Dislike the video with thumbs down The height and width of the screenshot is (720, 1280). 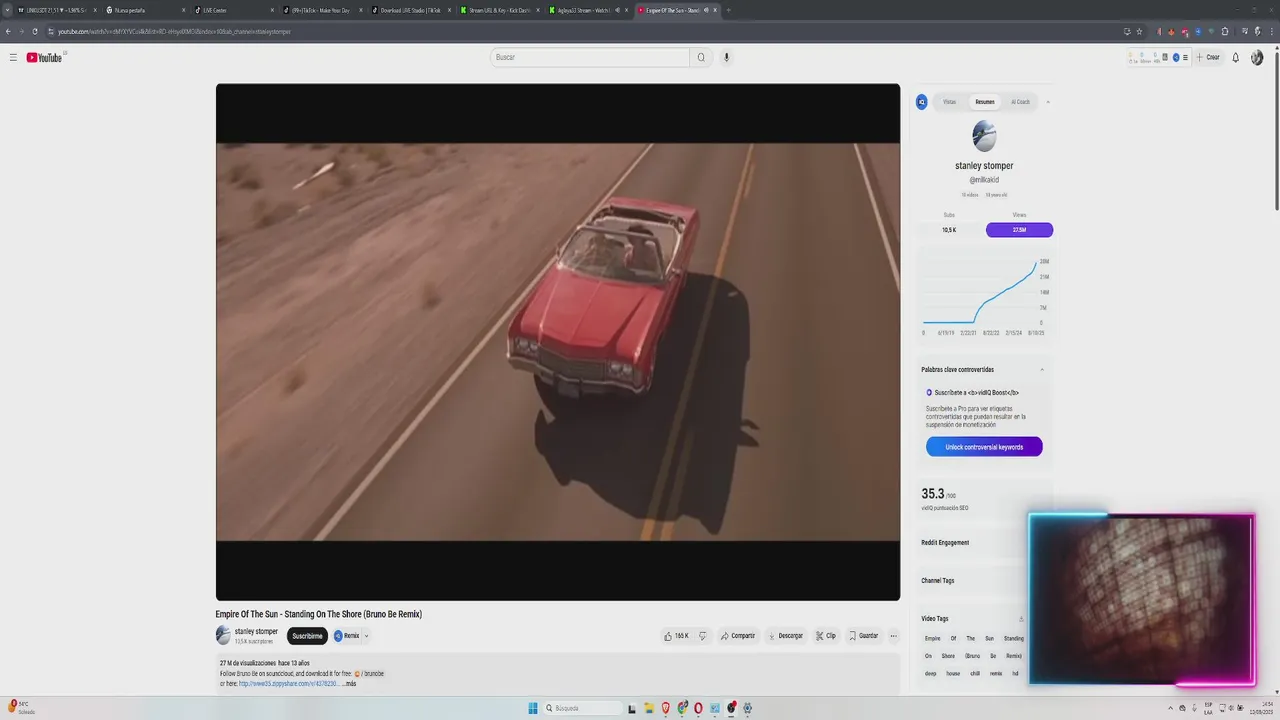[702, 636]
